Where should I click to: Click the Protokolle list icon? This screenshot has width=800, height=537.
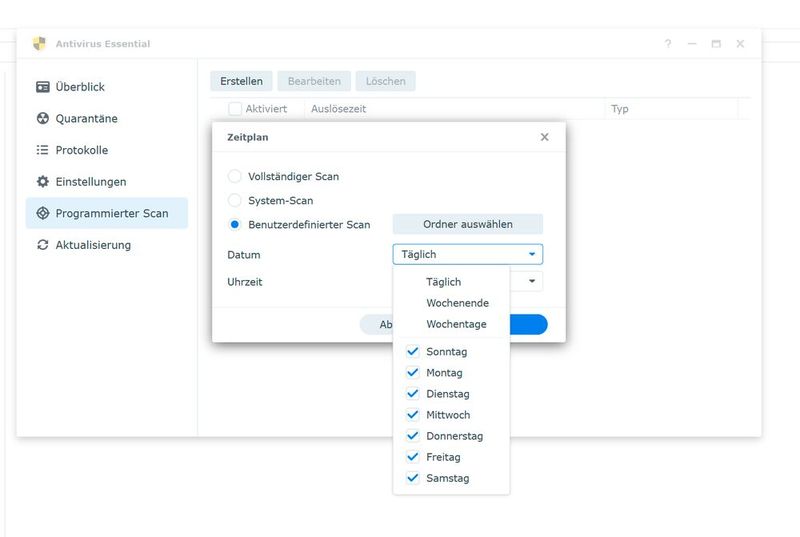point(42,150)
